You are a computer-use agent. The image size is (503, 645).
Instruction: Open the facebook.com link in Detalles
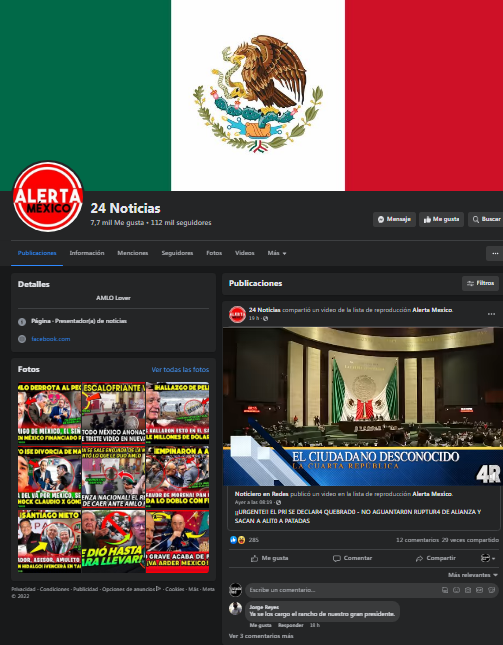[51, 339]
